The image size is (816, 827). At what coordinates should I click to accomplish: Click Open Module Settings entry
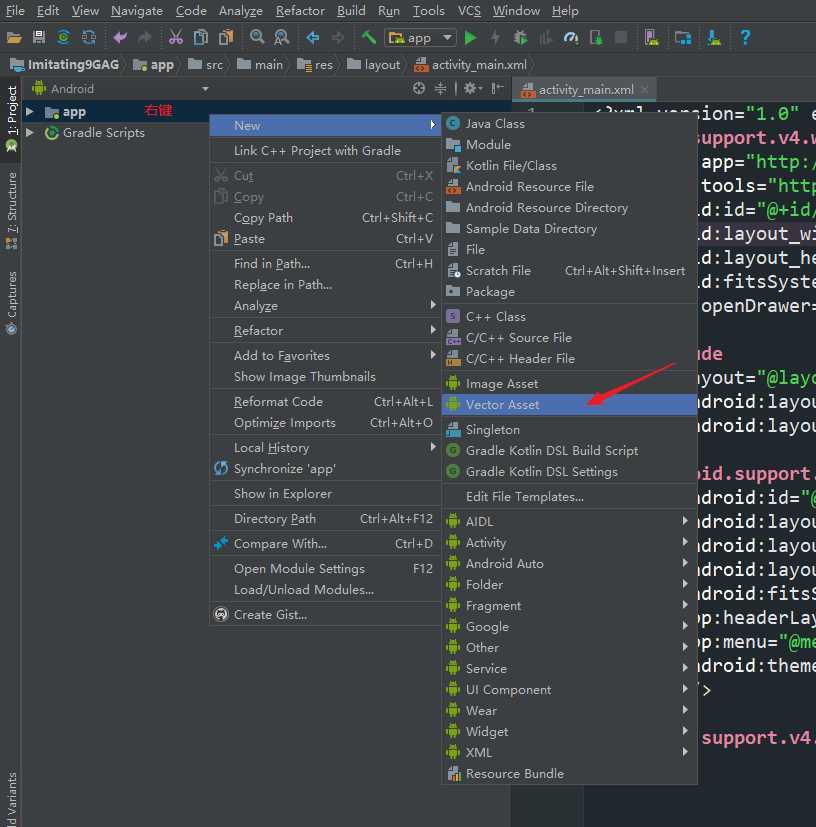pyautogui.click(x=325, y=569)
